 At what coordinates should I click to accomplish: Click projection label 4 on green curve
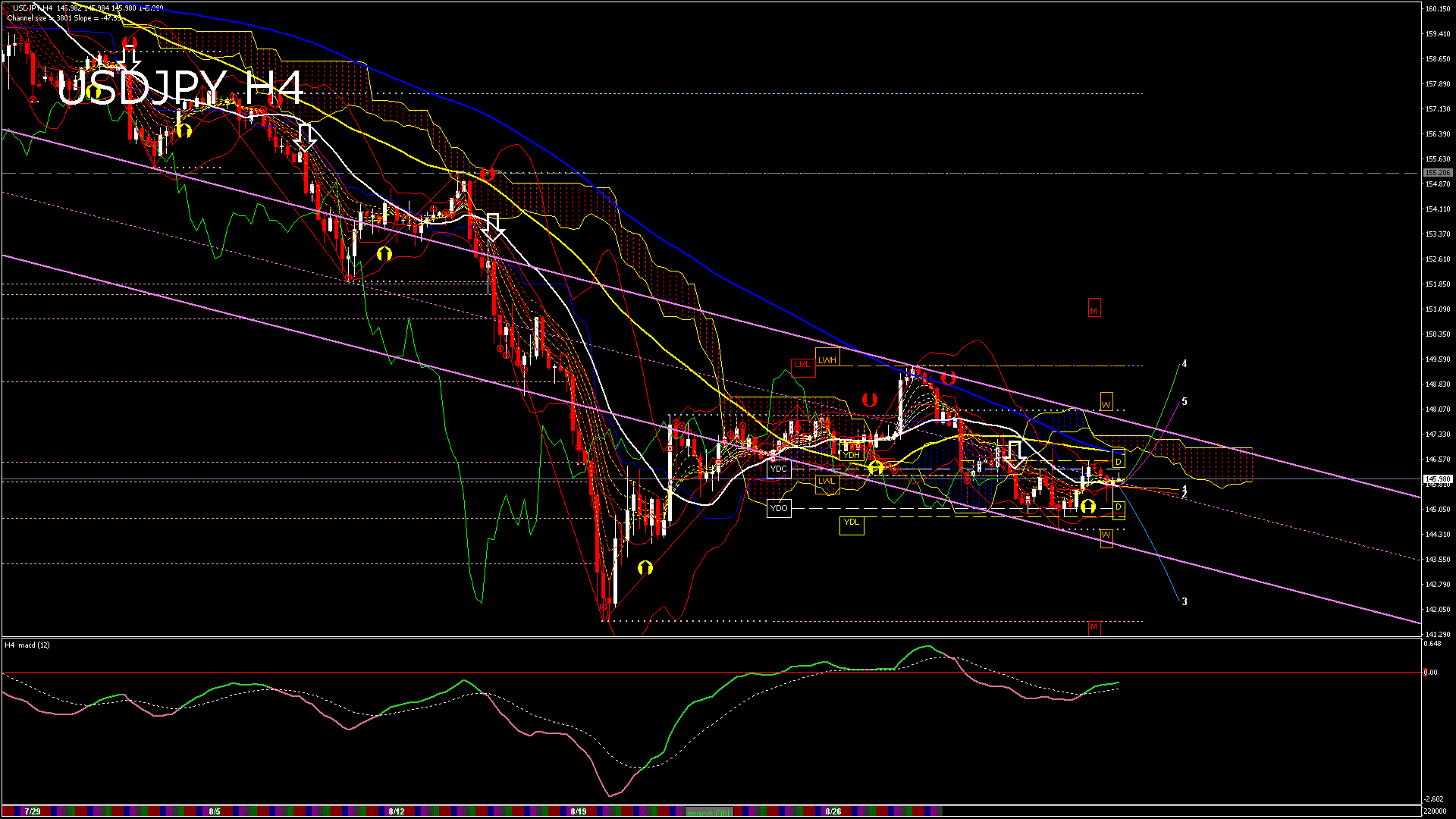(x=1185, y=364)
